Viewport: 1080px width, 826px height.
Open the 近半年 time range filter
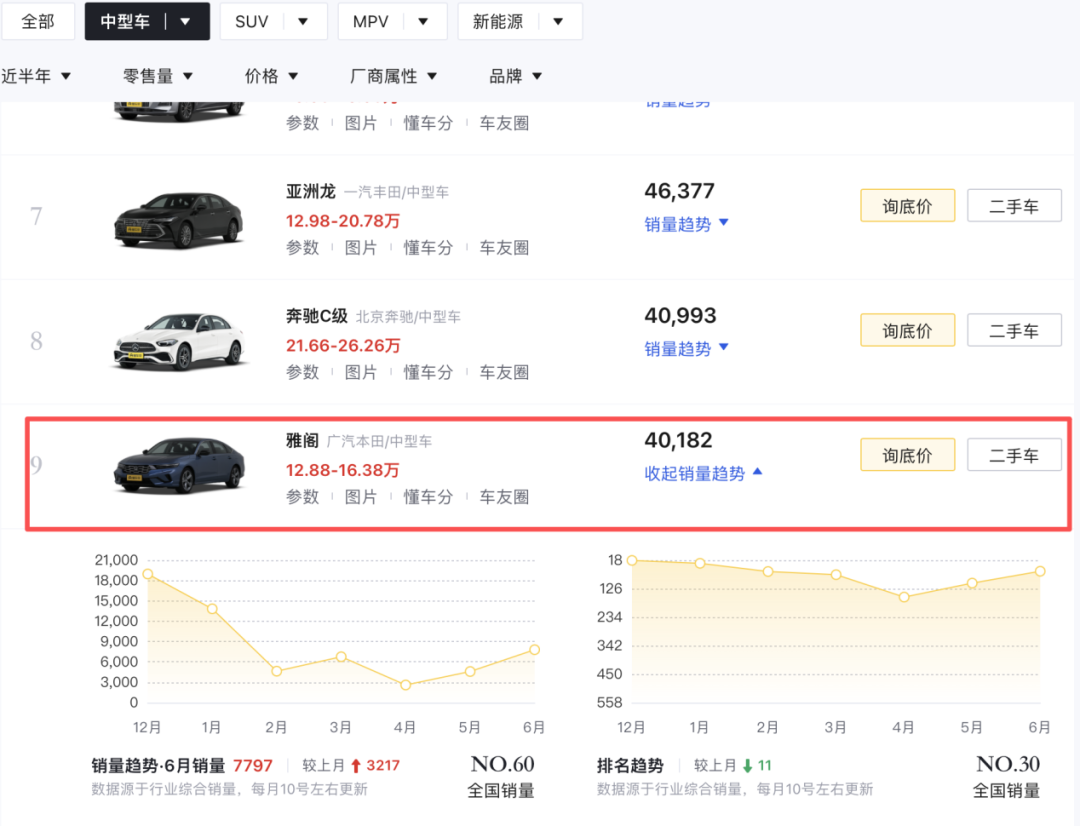36,76
